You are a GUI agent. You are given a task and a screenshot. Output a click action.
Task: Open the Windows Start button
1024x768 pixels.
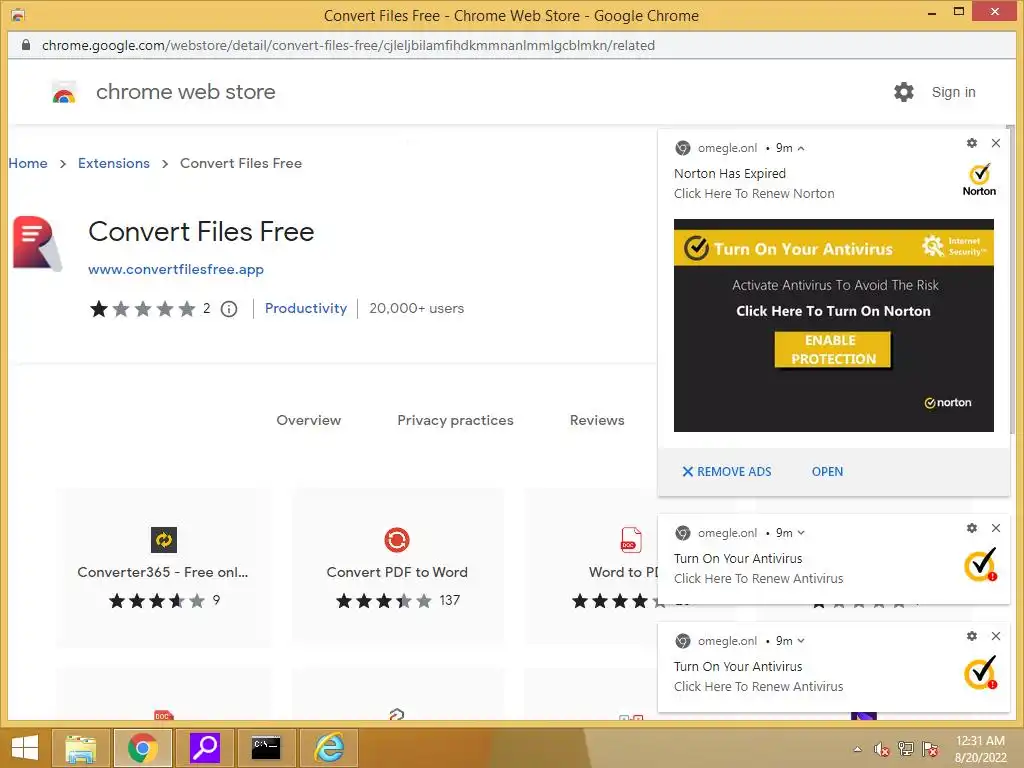25,748
